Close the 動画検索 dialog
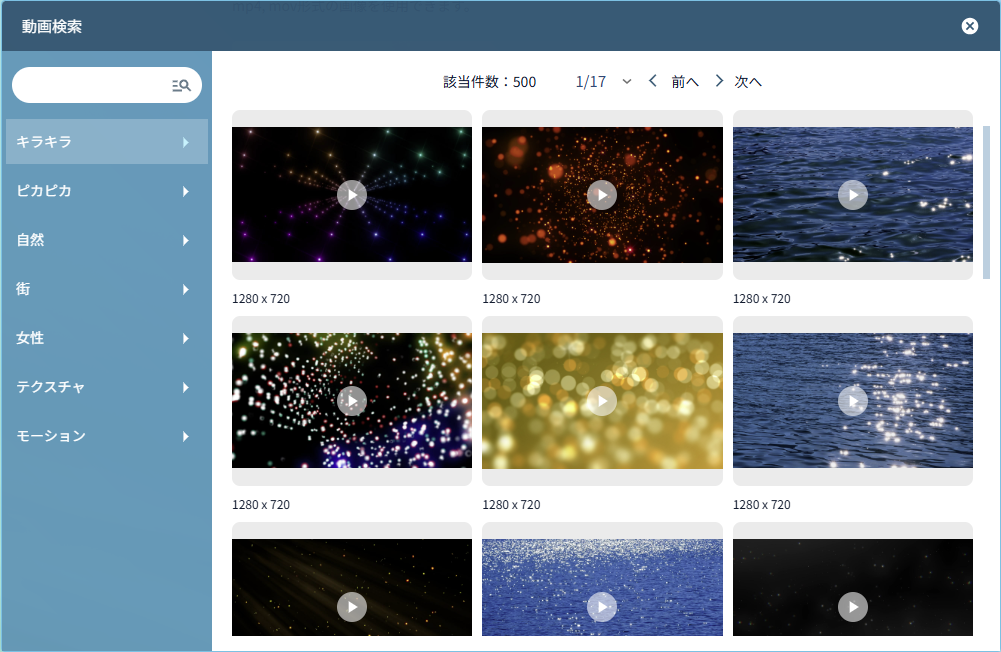Viewport: 1001px width, 652px height. pyautogui.click(x=970, y=26)
